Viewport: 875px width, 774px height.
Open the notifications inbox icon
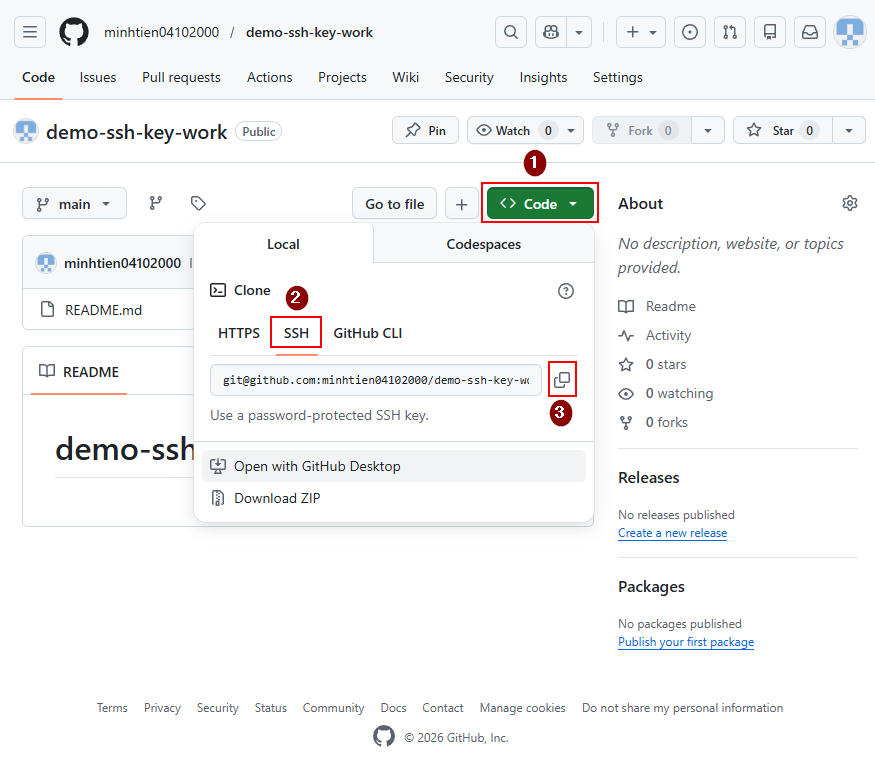coord(809,32)
